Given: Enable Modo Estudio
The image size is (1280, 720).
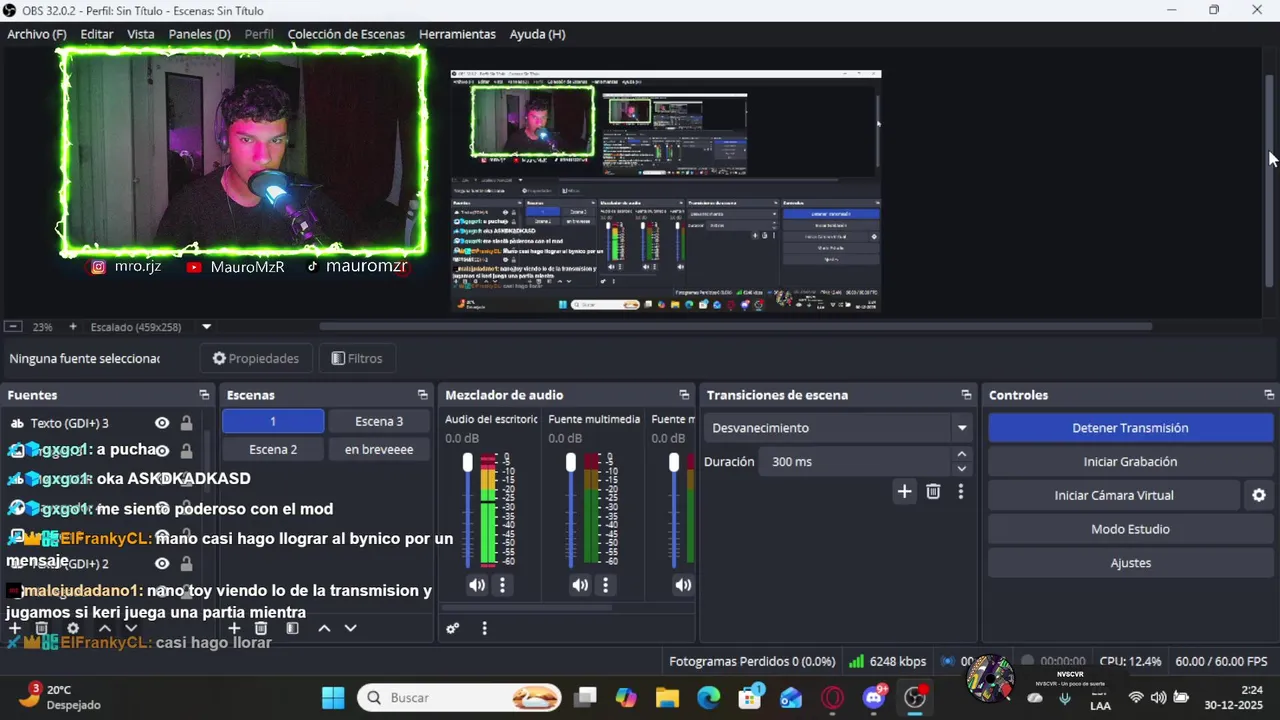Looking at the screenshot, I should click(1130, 529).
